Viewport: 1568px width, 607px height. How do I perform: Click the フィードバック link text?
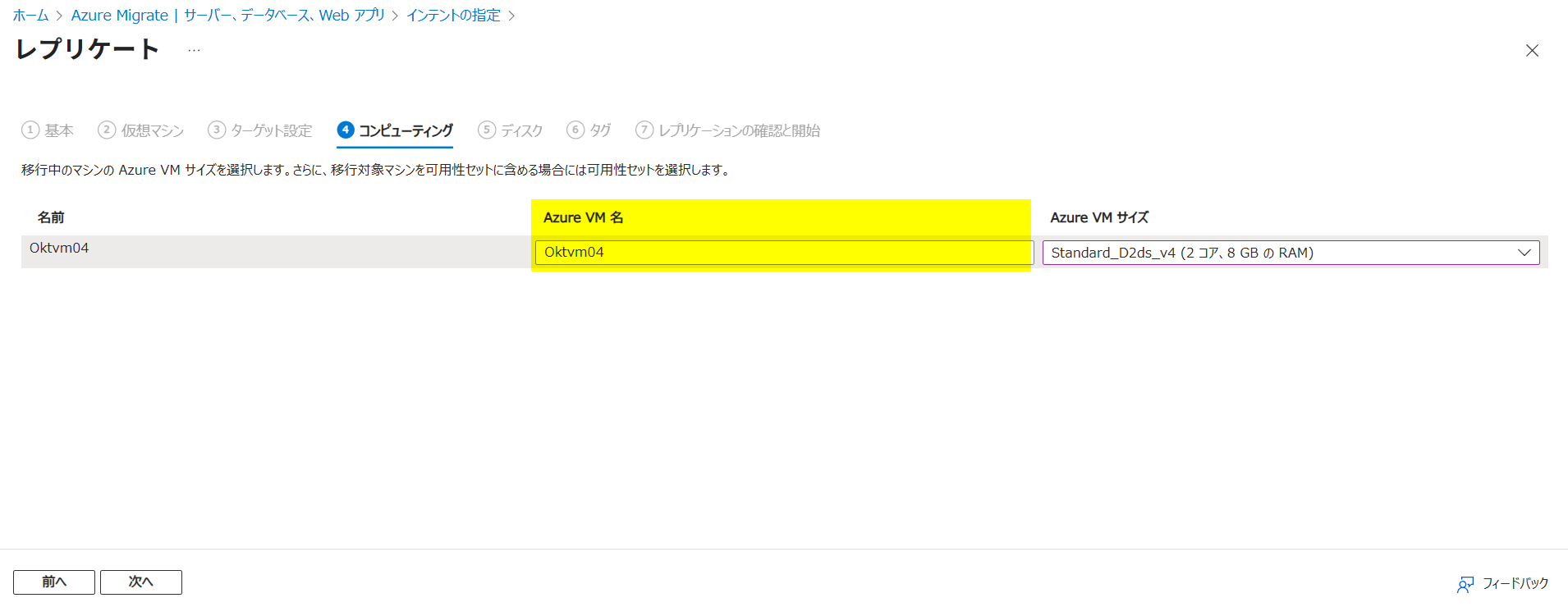pos(1515,583)
